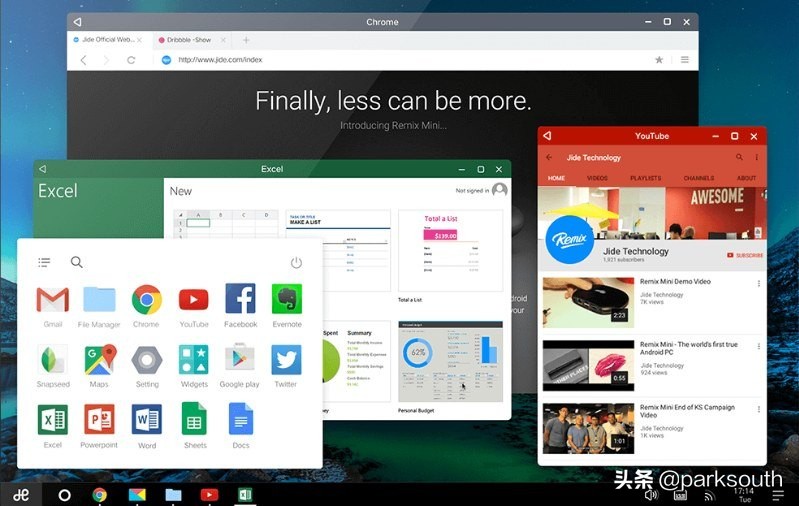Screen dimensions: 799x506
Task: Open options for Remix Mini Demo Video
Action: [x=758, y=283]
